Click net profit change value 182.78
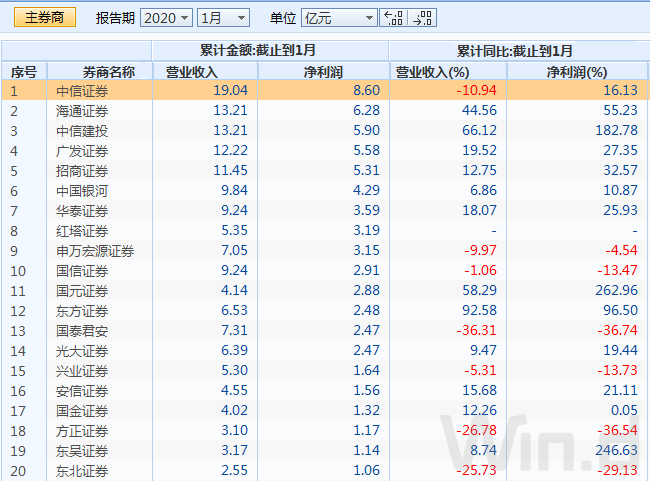Viewport: 650px width, 487px height. (616, 130)
